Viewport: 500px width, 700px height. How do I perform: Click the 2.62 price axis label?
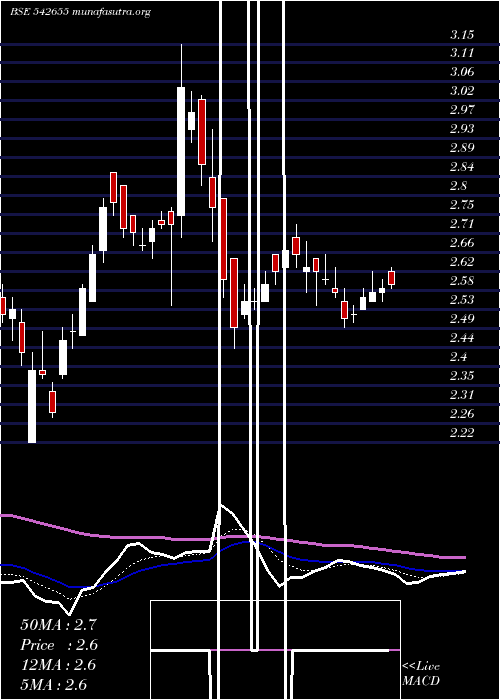[462, 262]
